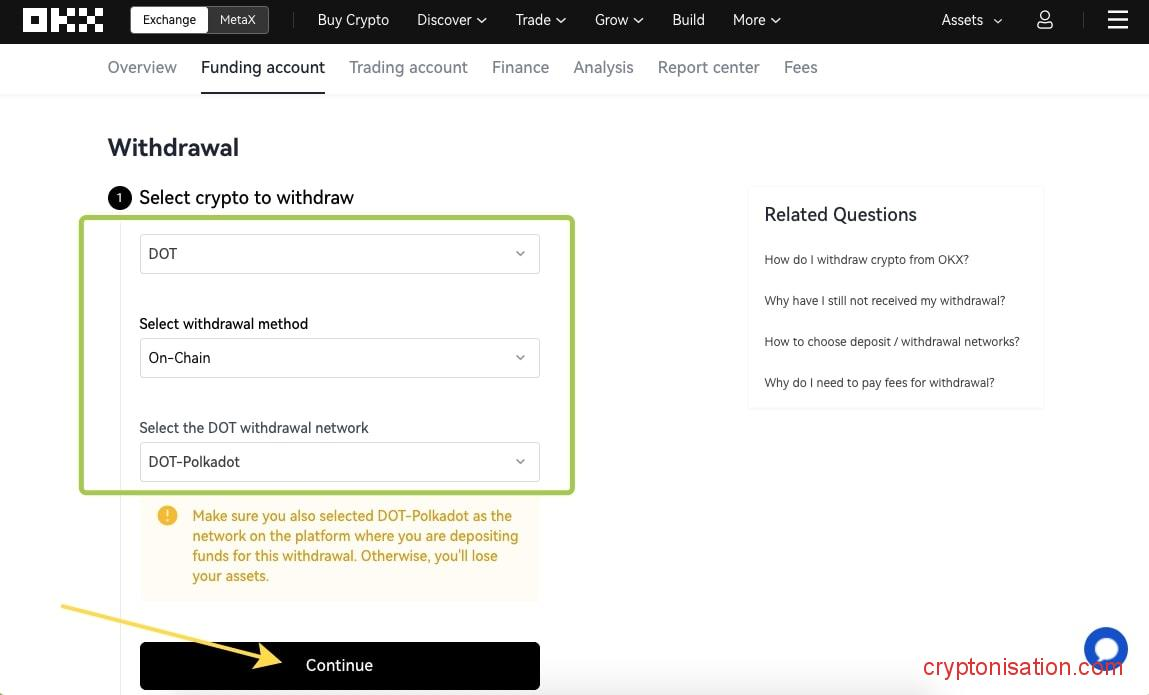Open the Assets dropdown menu

click(x=971, y=20)
